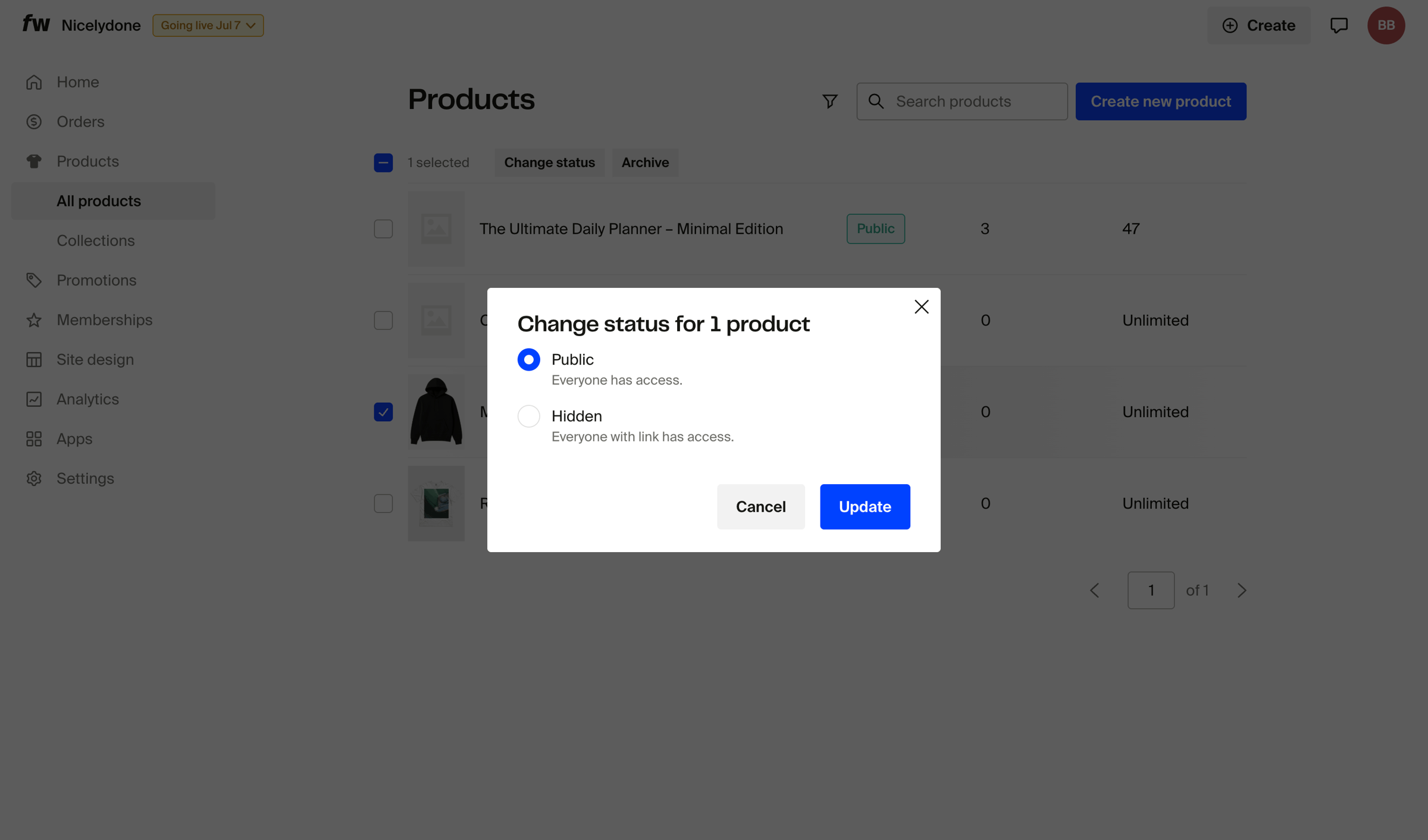Open The Ultimate Daily Planner – Minimal Edition
The height and width of the screenshot is (840, 1428).
[631, 228]
